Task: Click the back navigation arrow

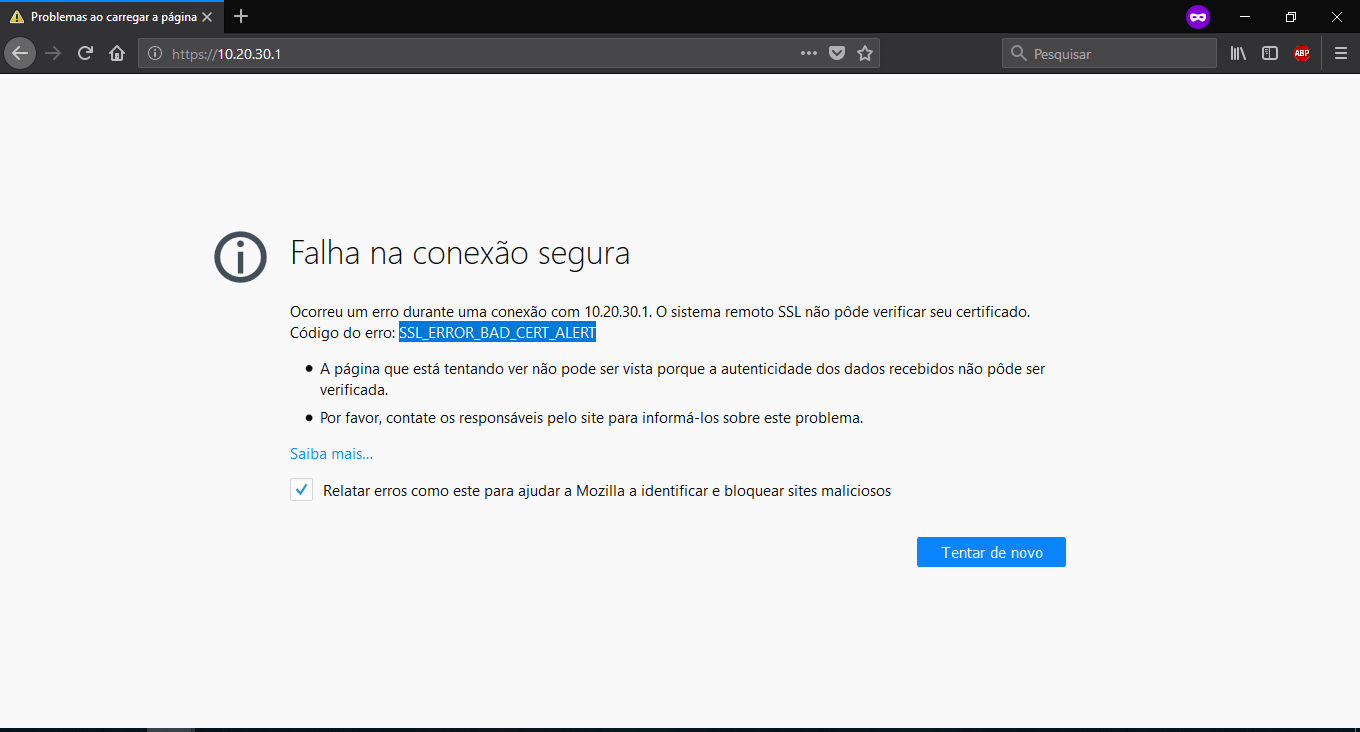Action: point(20,54)
